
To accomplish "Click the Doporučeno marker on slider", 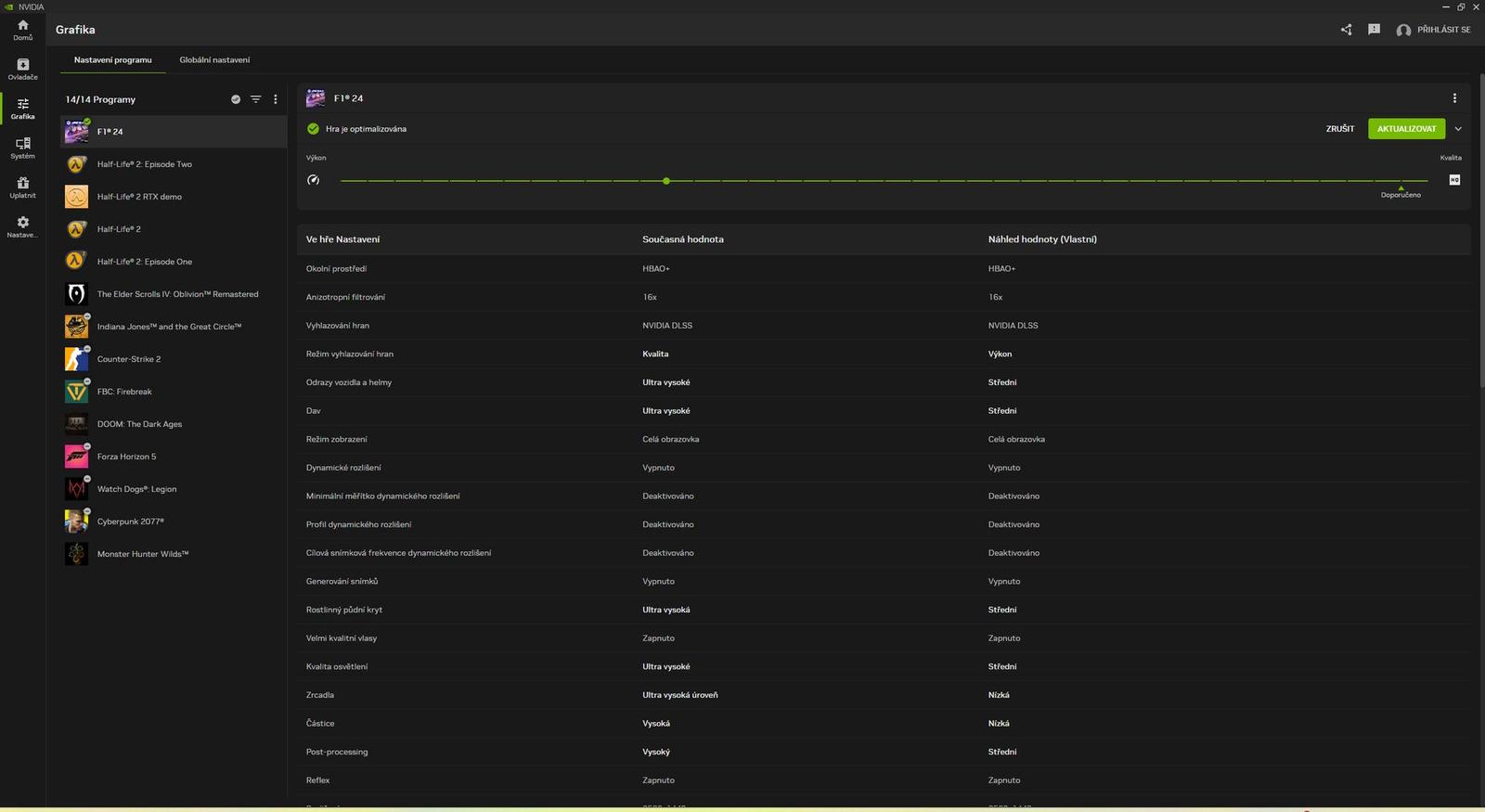I will tap(1401, 193).
